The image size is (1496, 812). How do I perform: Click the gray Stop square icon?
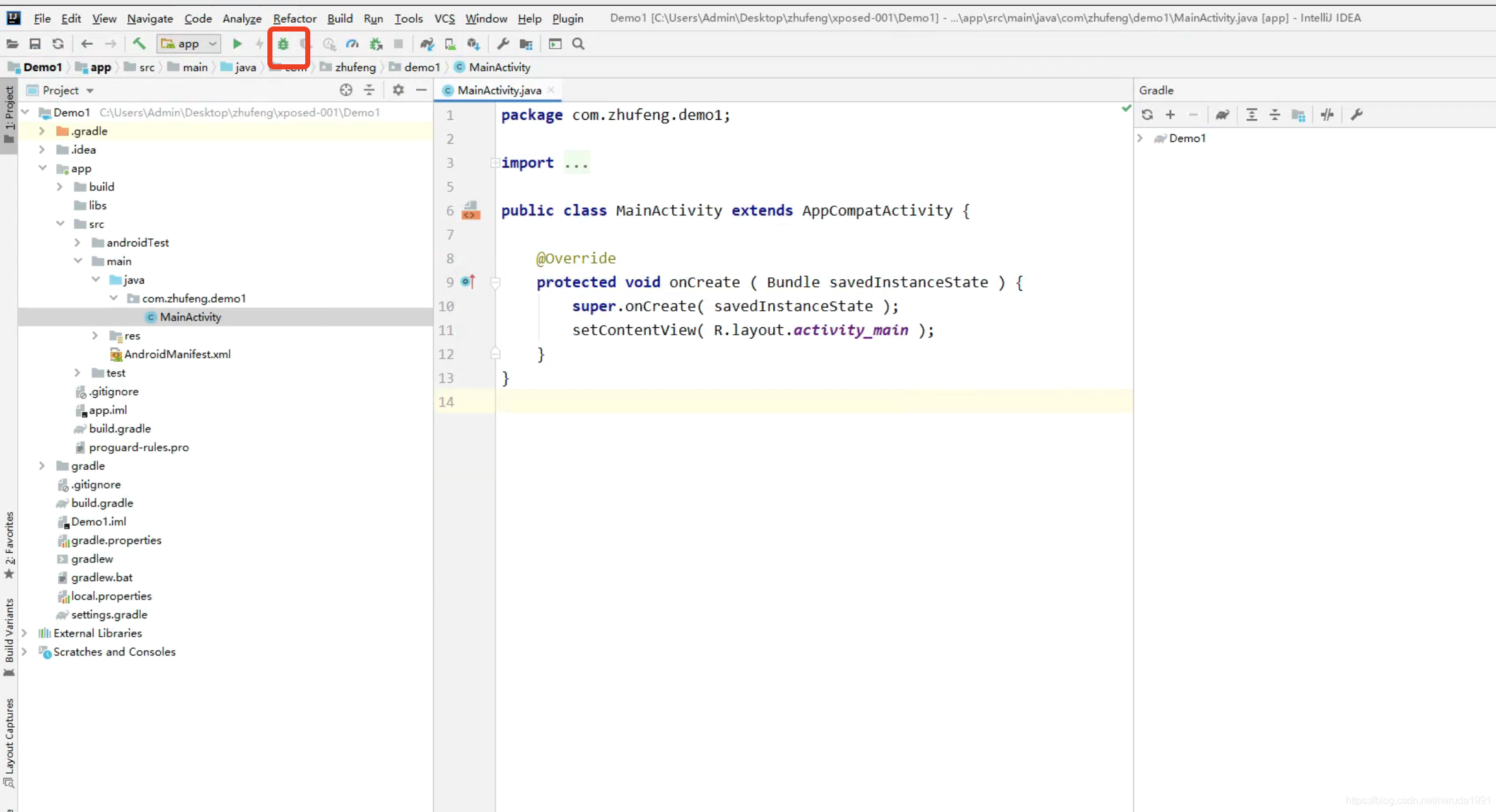pyautogui.click(x=399, y=44)
